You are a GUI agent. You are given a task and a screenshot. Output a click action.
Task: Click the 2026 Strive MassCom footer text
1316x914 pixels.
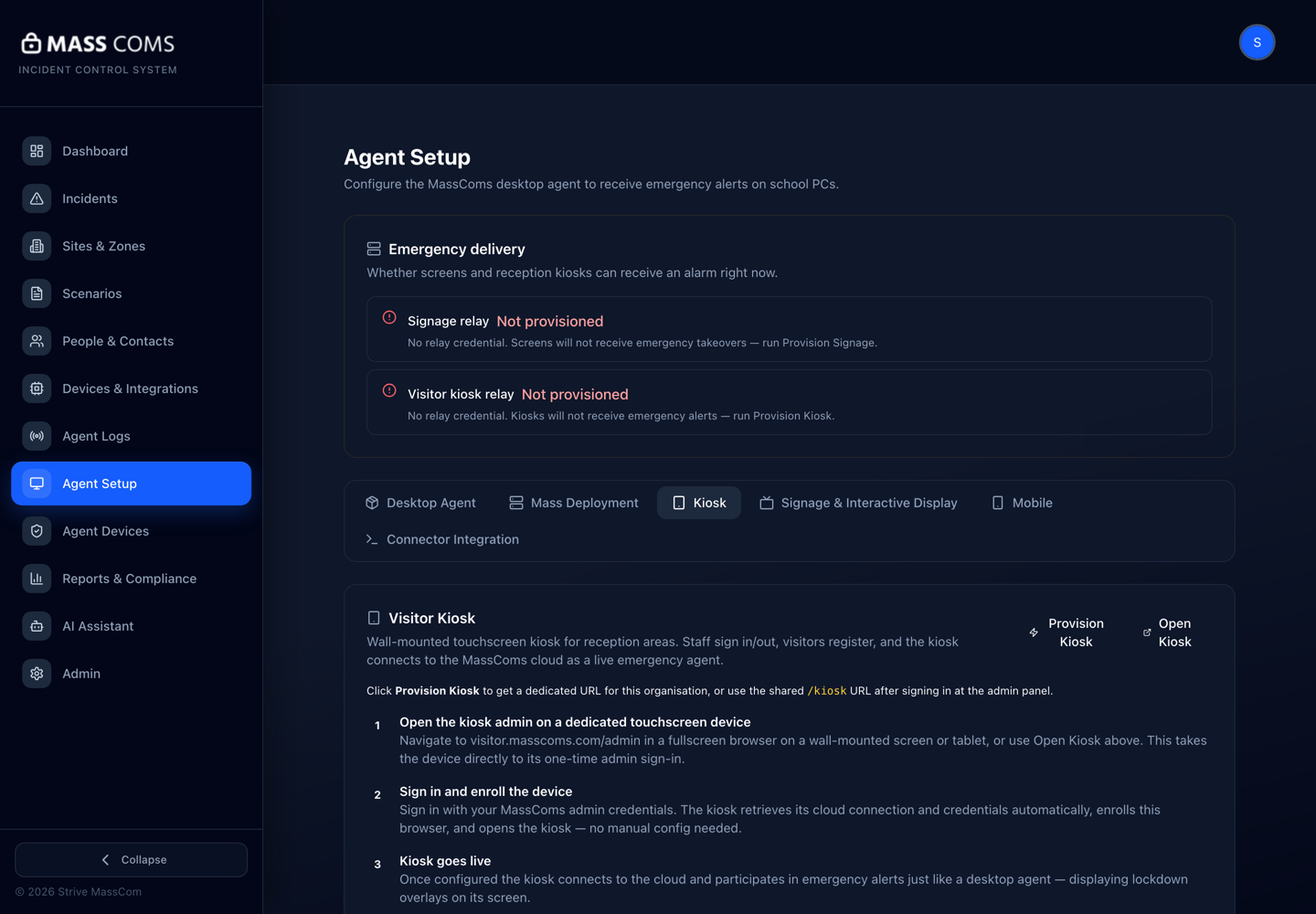(79, 892)
